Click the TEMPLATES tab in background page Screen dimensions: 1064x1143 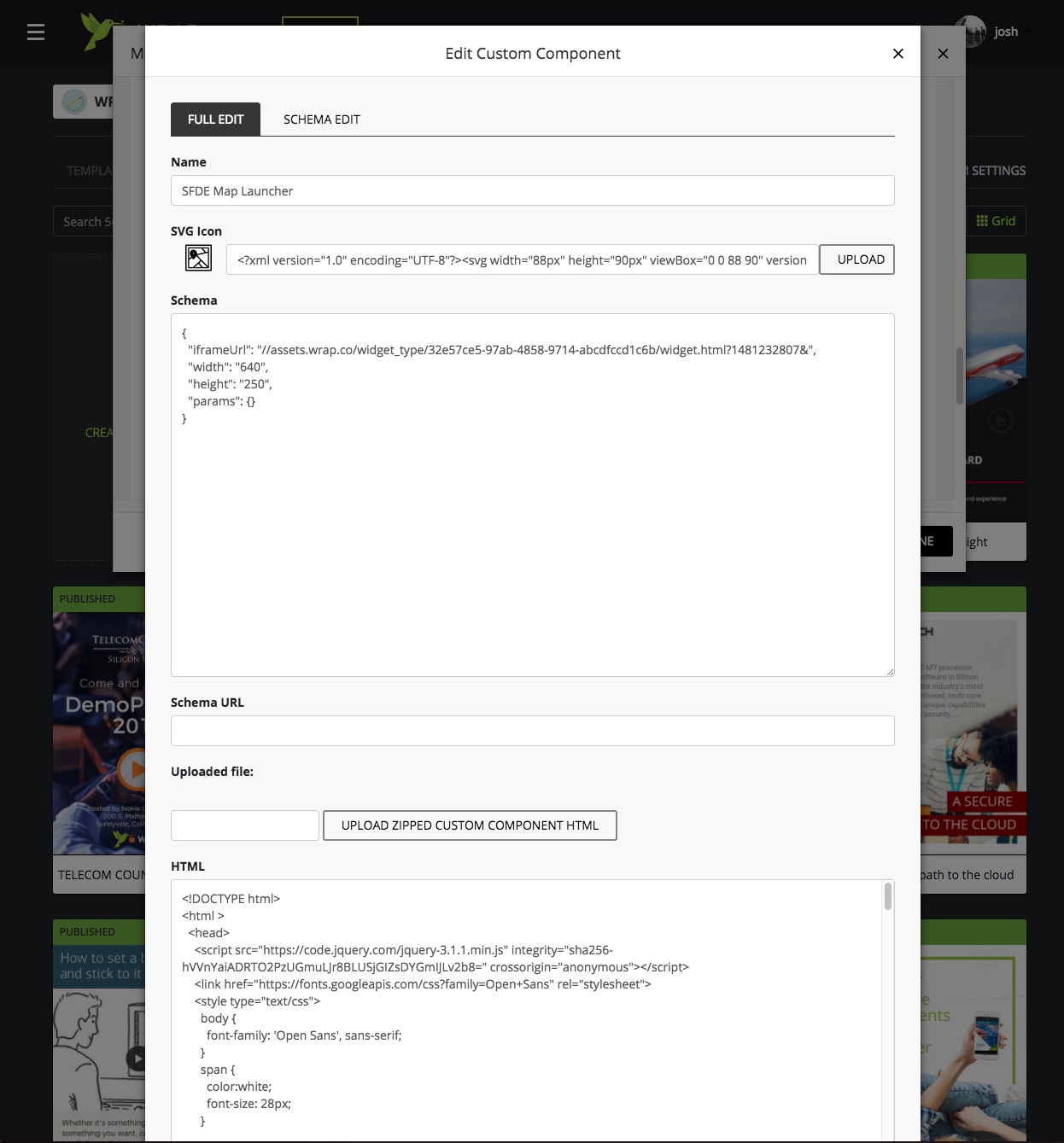(90, 171)
